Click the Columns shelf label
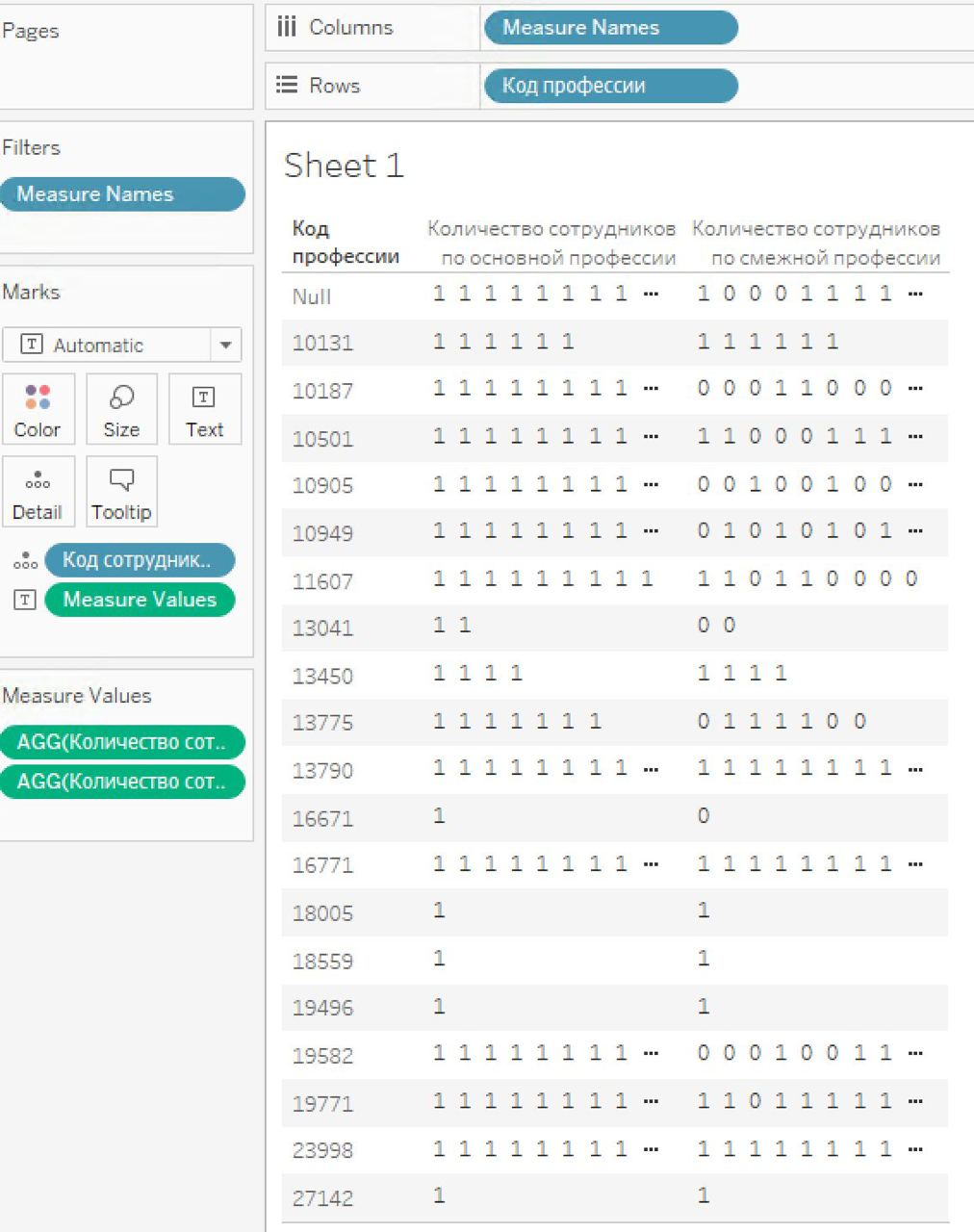 coord(350,27)
